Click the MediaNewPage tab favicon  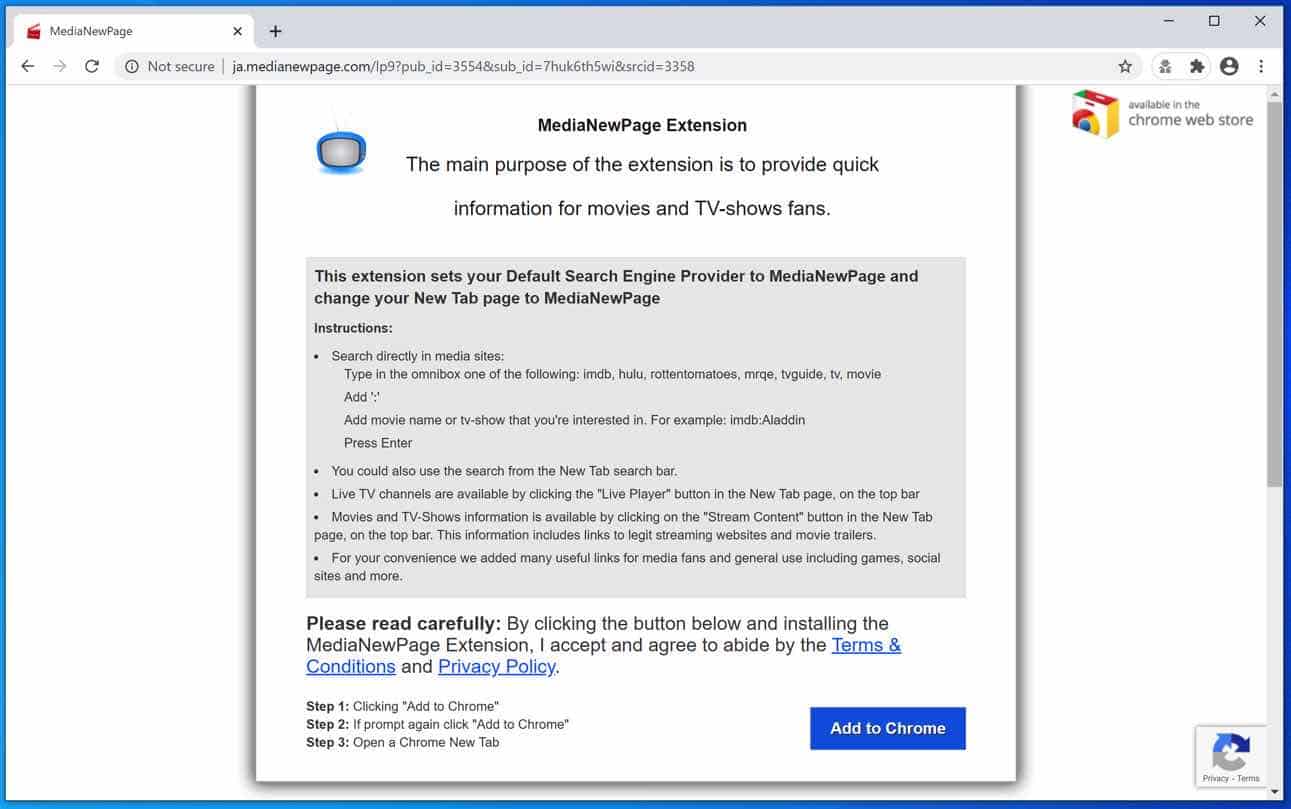34,31
